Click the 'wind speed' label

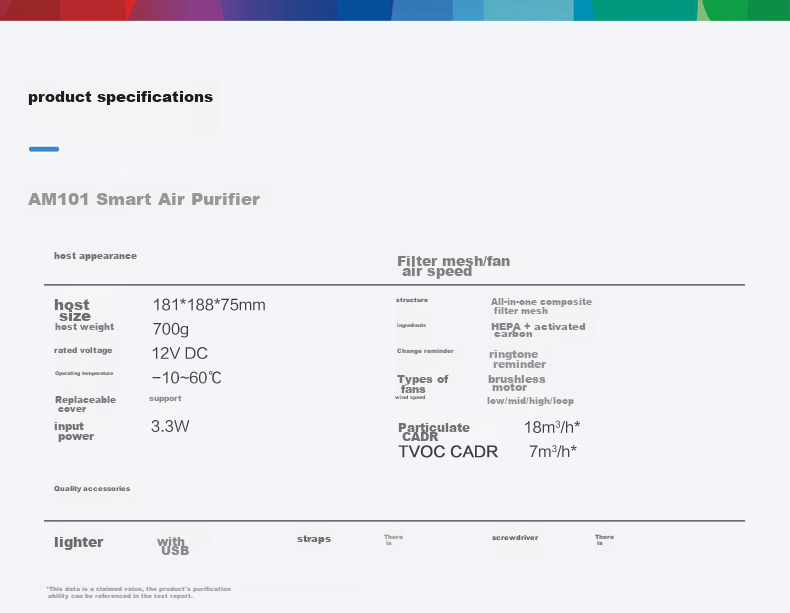click(410, 397)
